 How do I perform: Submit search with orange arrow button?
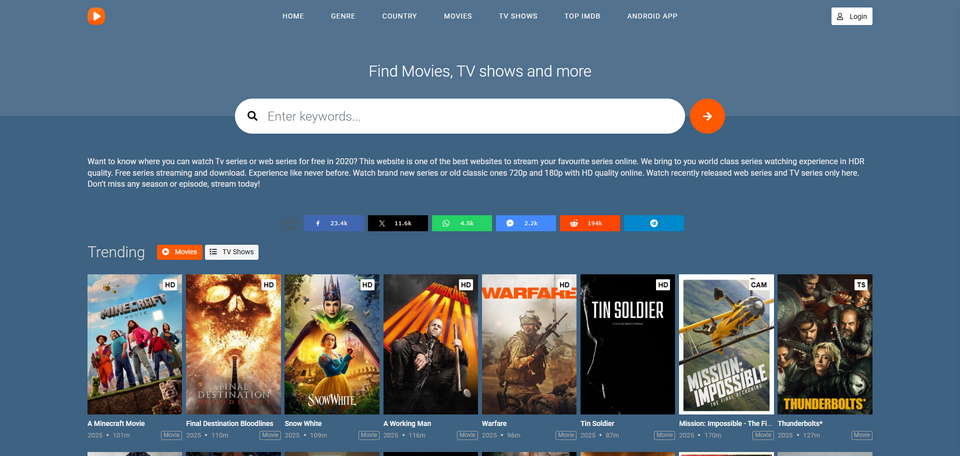[x=707, y=116]
